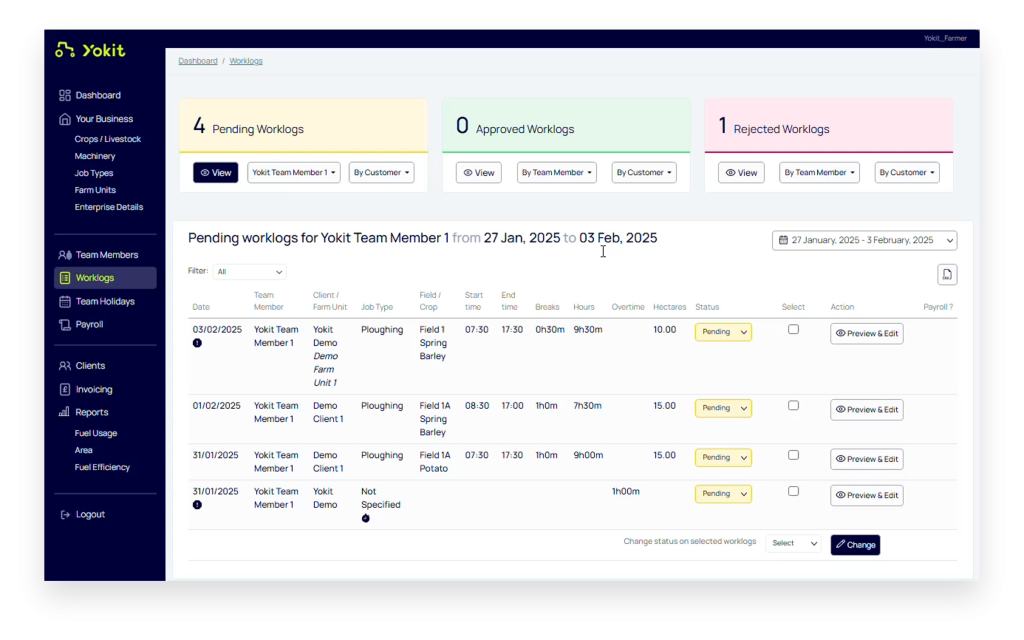Expand the Filter All dropdown

click(x=250, y=272)
